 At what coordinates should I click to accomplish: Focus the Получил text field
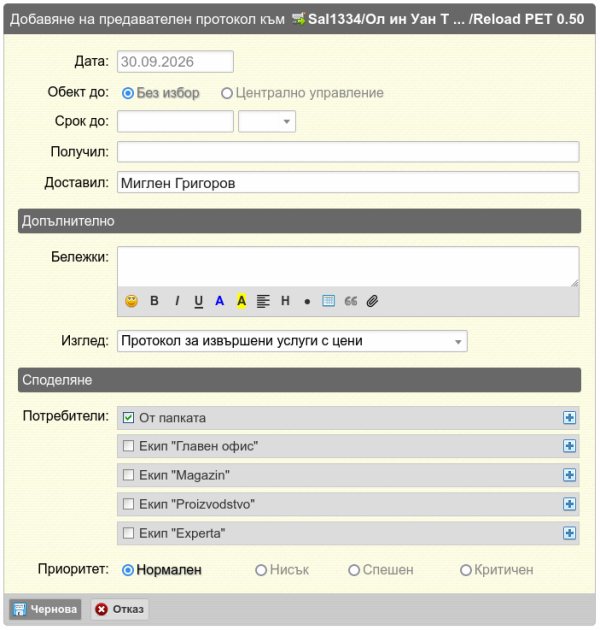(348, 152)
